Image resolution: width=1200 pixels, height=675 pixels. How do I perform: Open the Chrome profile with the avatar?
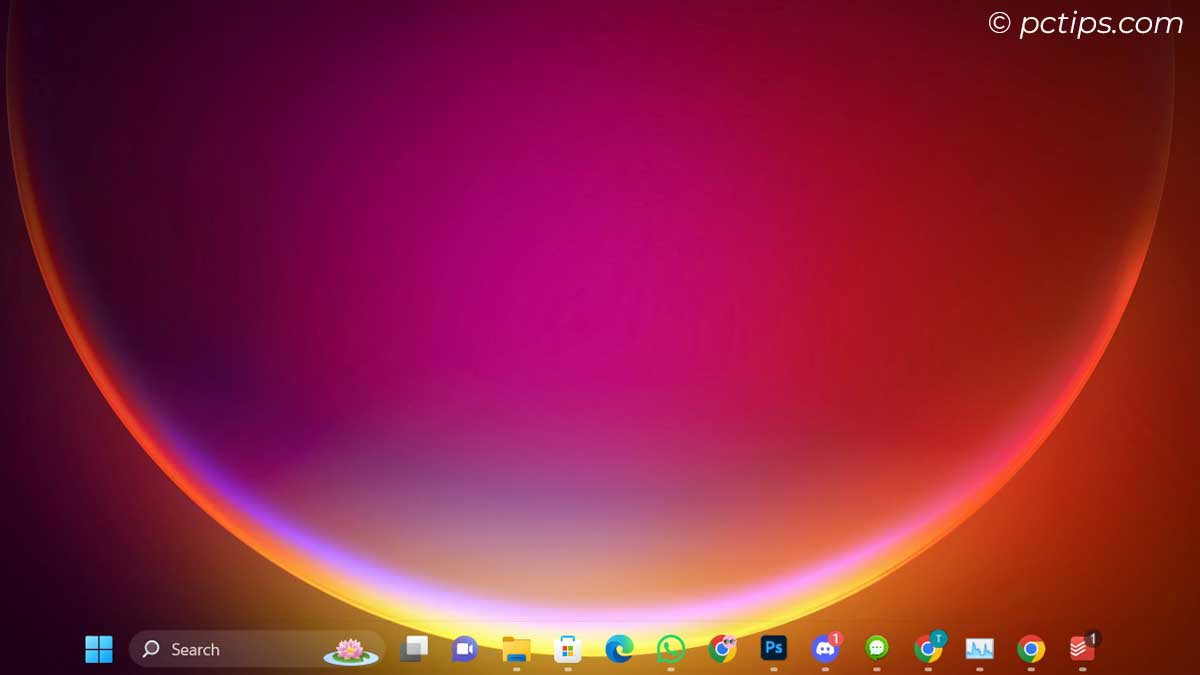coord(724,649)
